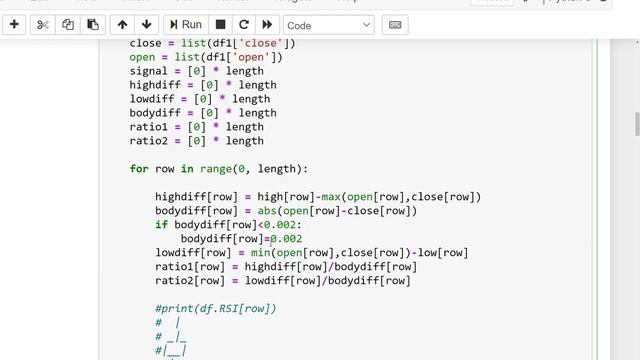Paste cells below icon
This screenshot has width=640, height=360.
[93, 24]
